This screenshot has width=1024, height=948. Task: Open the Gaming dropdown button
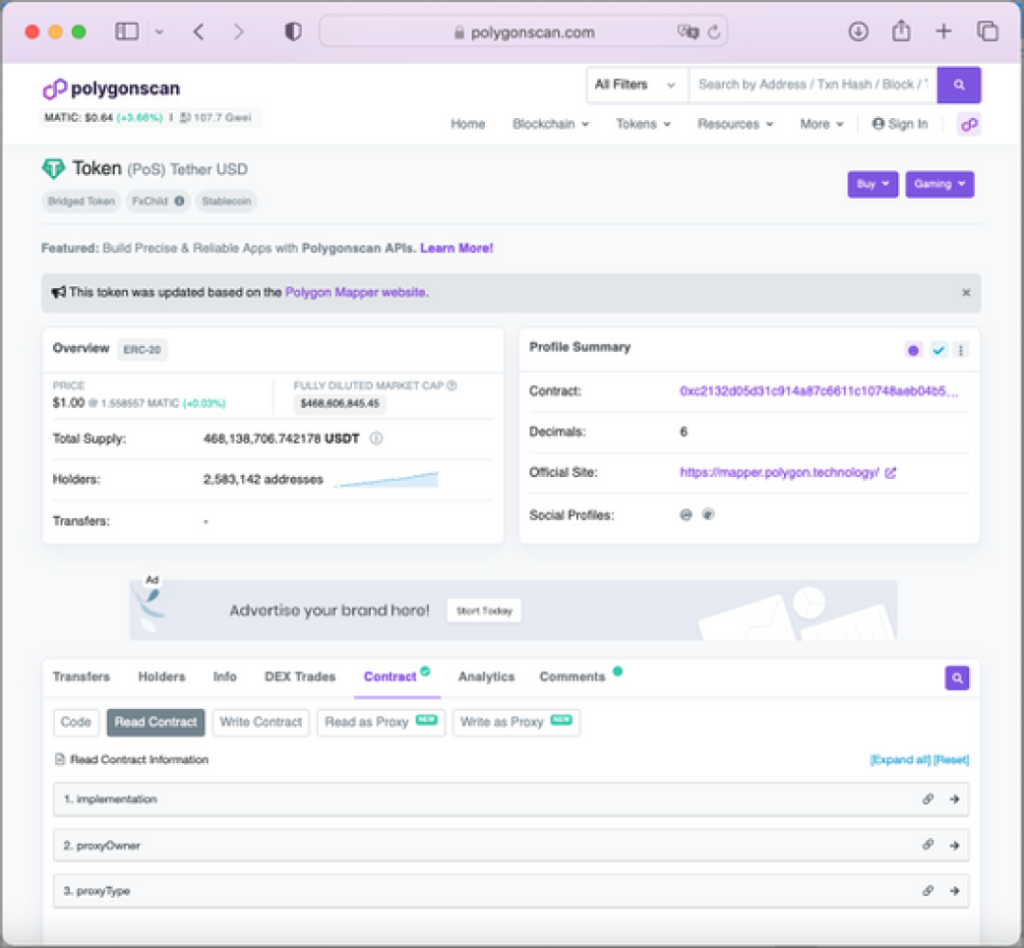[940, 184]
